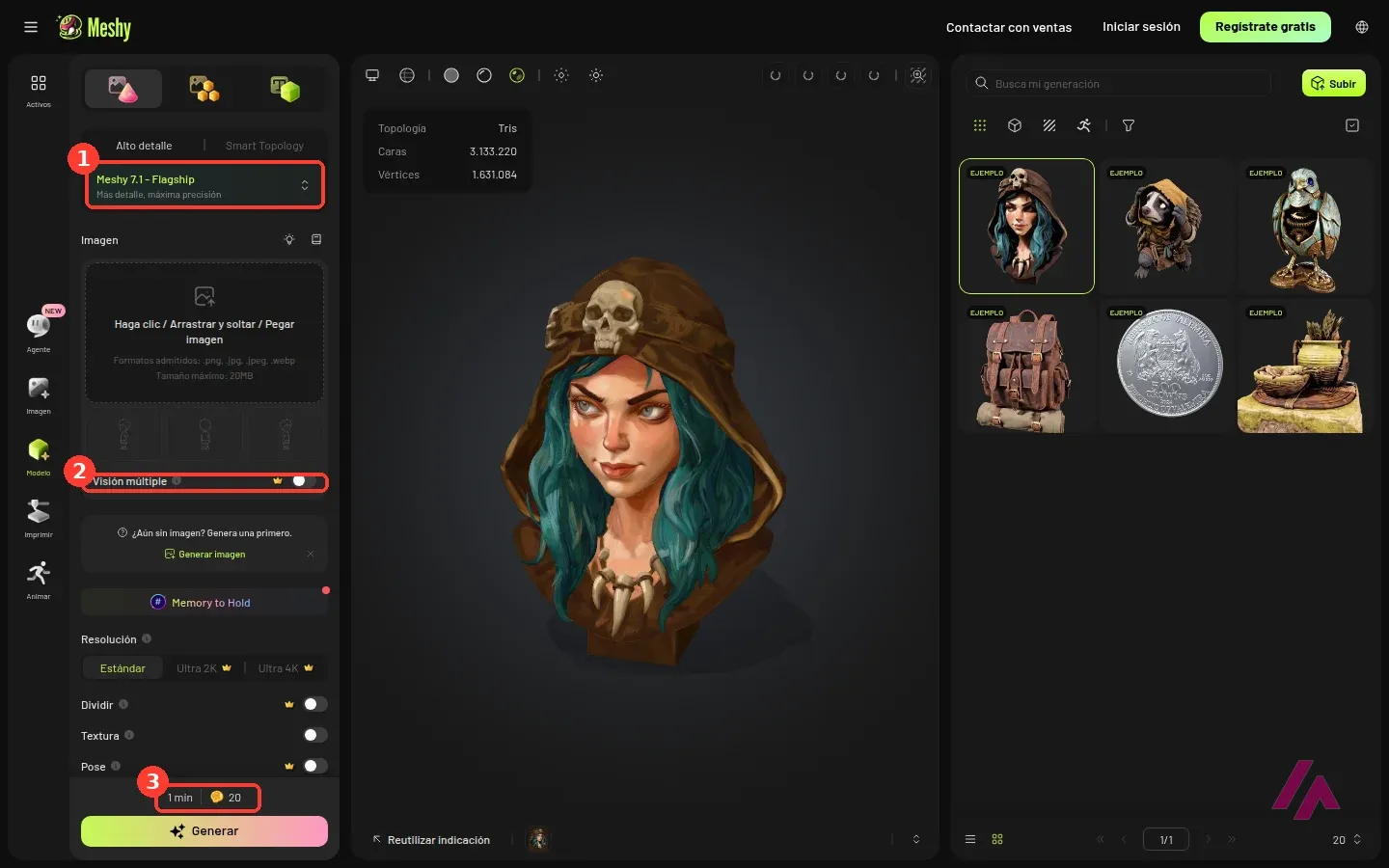Select the green textured render mode
This screenshot has height=868, width=1389.
pyautogui.click(x=517, y=75)
